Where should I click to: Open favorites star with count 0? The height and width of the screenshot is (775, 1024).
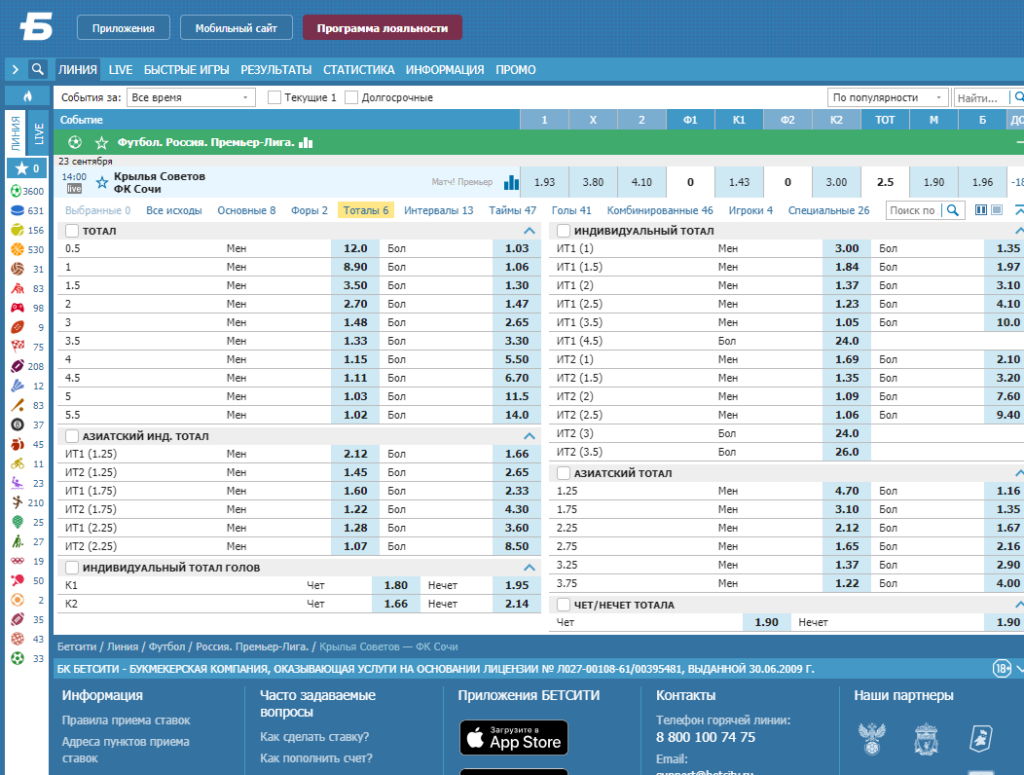27,168
